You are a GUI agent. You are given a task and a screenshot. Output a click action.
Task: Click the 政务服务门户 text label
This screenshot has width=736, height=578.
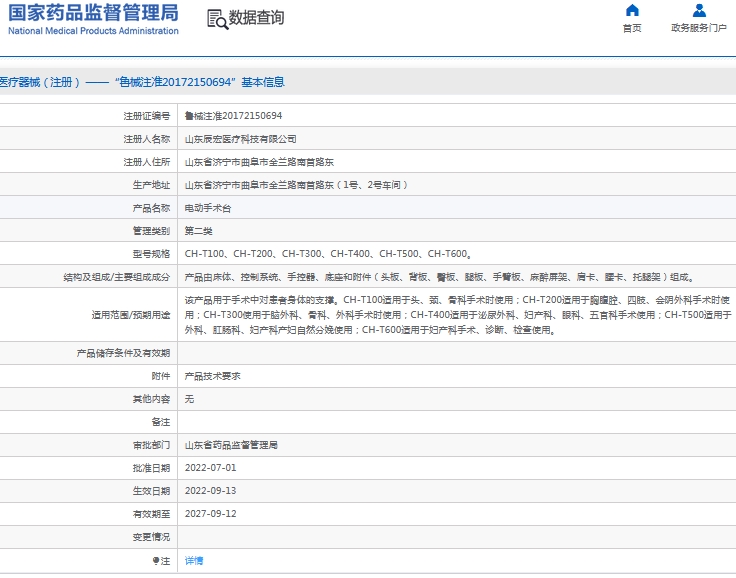click(699, 28)
